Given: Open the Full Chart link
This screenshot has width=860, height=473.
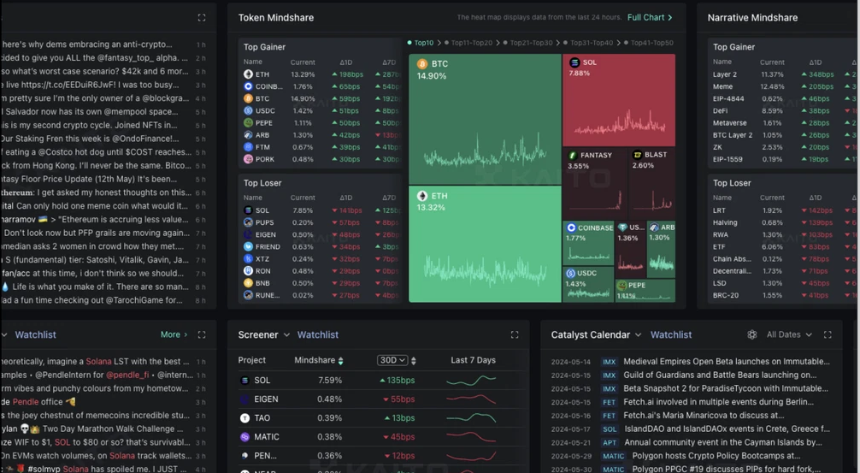Looking at the screenshot, I should pos(649,18).
